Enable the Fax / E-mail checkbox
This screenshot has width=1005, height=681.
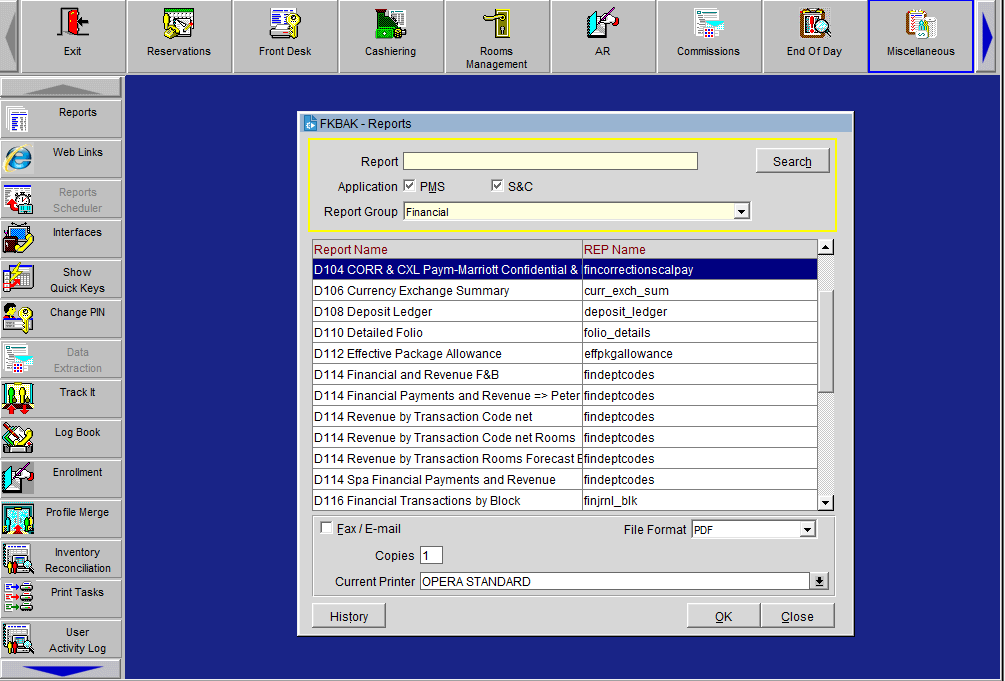pyautogui.click(x=326, y=528)
